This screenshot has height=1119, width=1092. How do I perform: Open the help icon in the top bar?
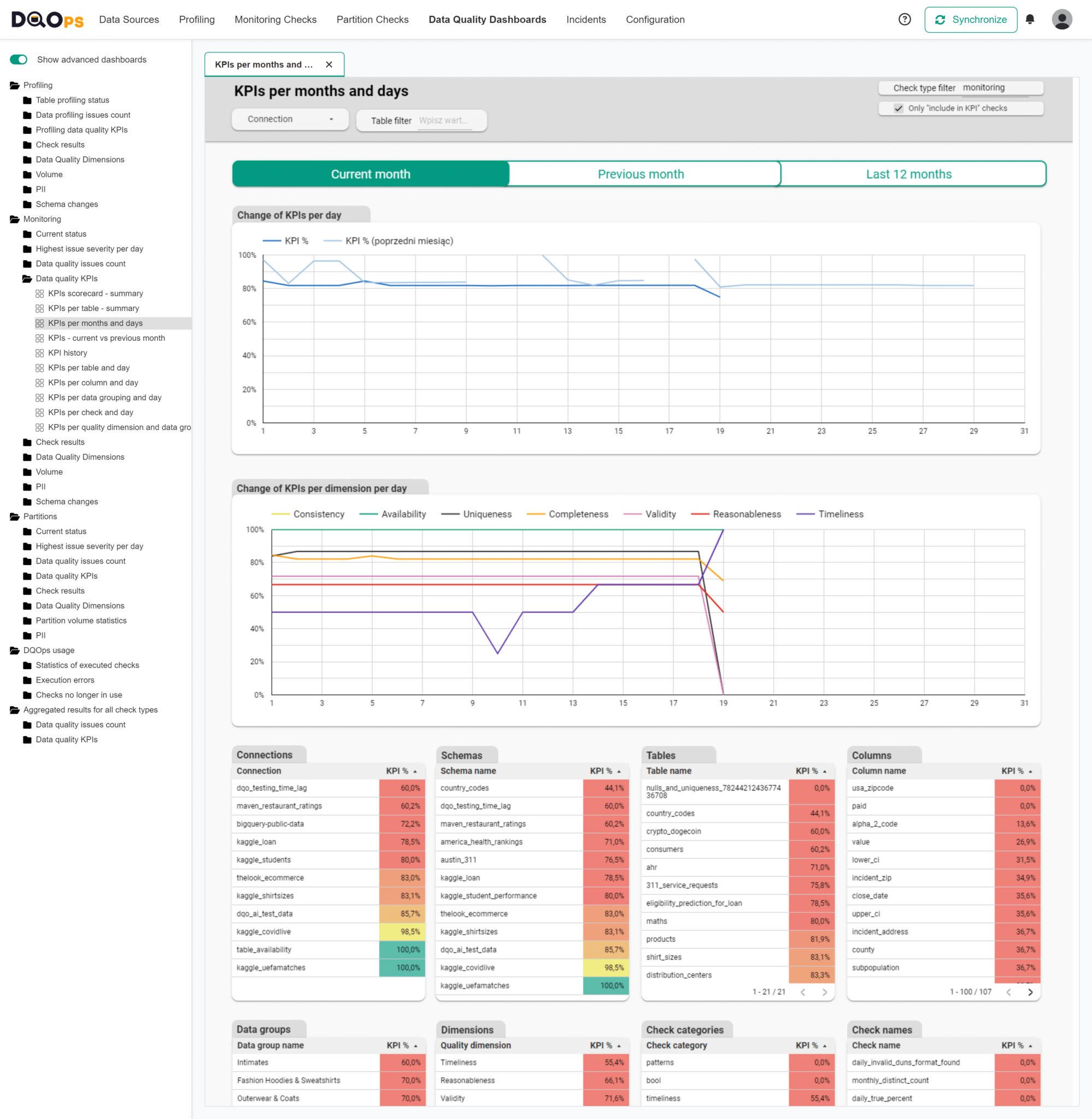905,19
